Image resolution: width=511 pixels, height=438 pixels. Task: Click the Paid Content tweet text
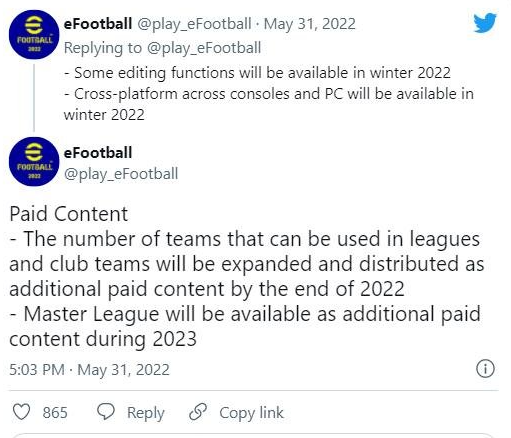tap(247, 276)
